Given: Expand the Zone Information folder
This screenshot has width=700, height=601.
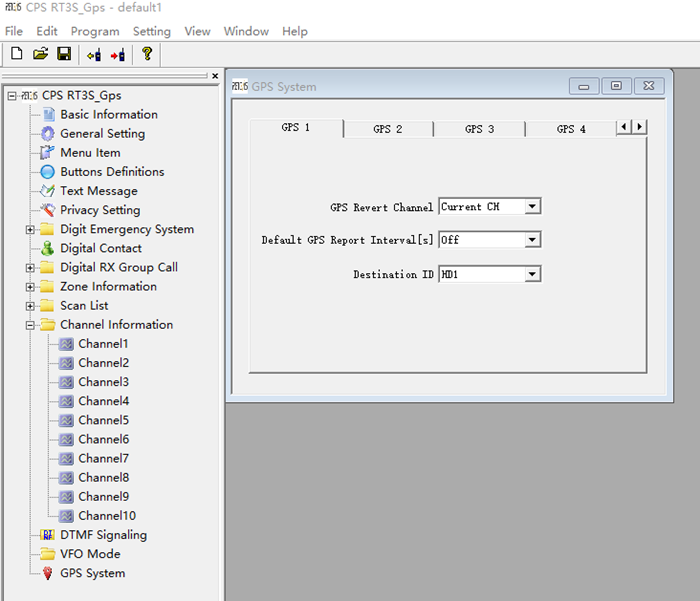Looking at the screenshot, I should tap(31, 287).
